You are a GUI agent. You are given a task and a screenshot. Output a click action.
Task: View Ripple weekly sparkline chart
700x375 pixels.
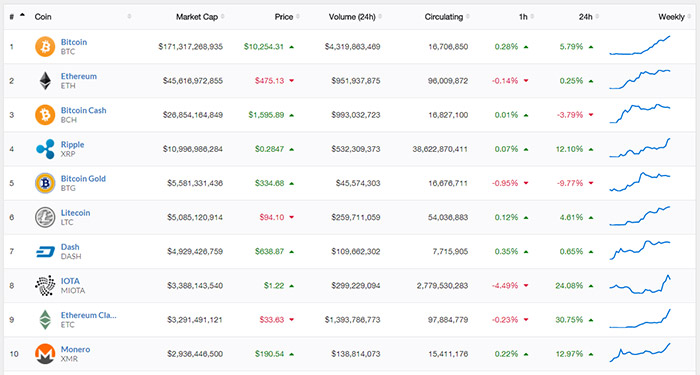click(640, 148)
